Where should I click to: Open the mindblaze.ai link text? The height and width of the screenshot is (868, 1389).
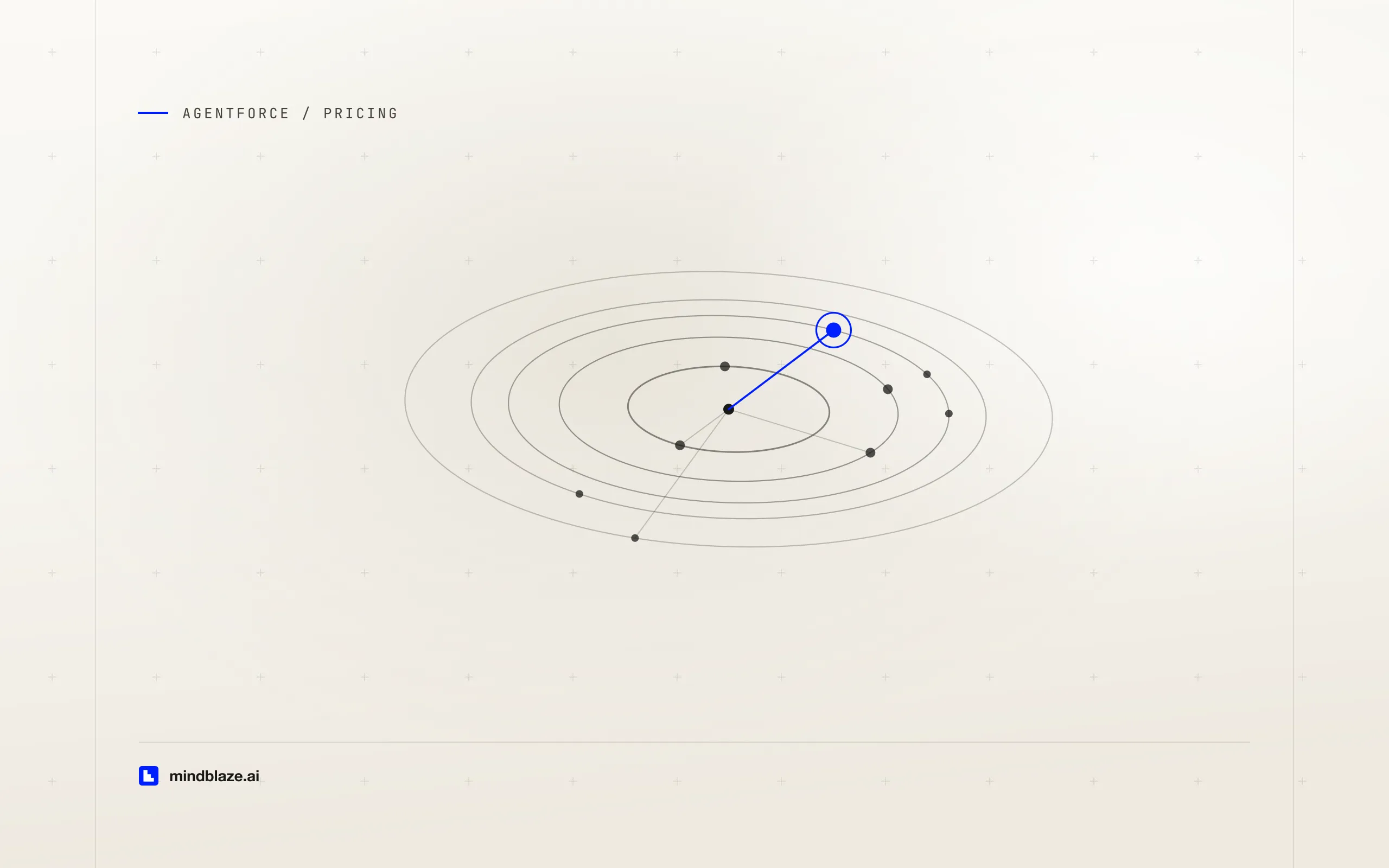point(214,776)
